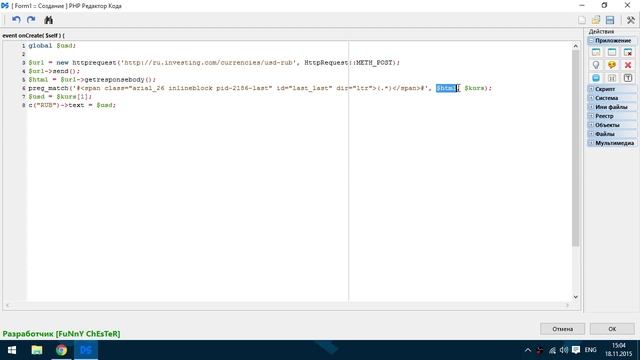The height and width of the screenshot is (360, 640).
Task: Click the 'event onCreate( $self ) {' header
Action: pyautogui.click(x=33, y=36)
